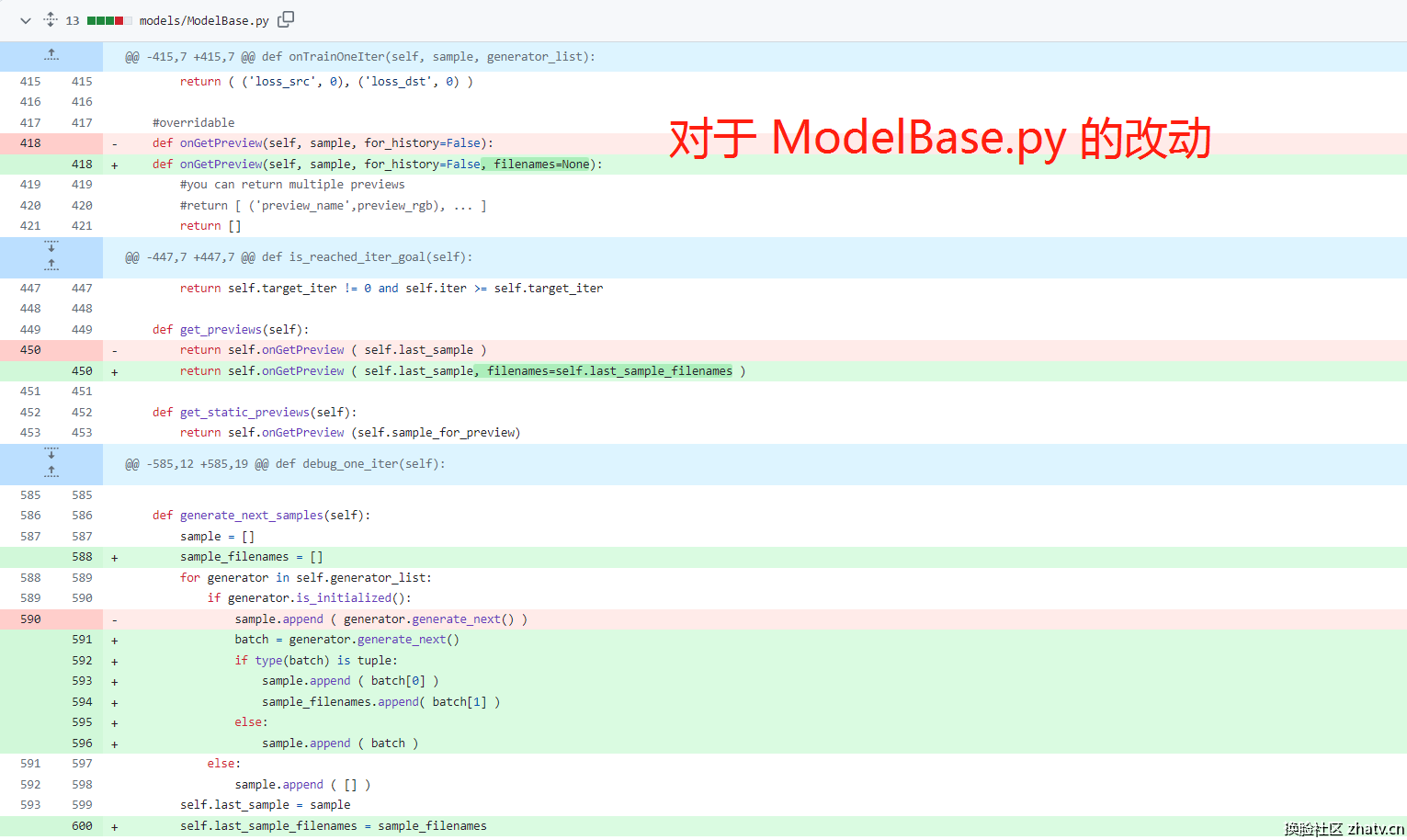Click the 'return self.target_iter != 0' line

tap(391, 289)
